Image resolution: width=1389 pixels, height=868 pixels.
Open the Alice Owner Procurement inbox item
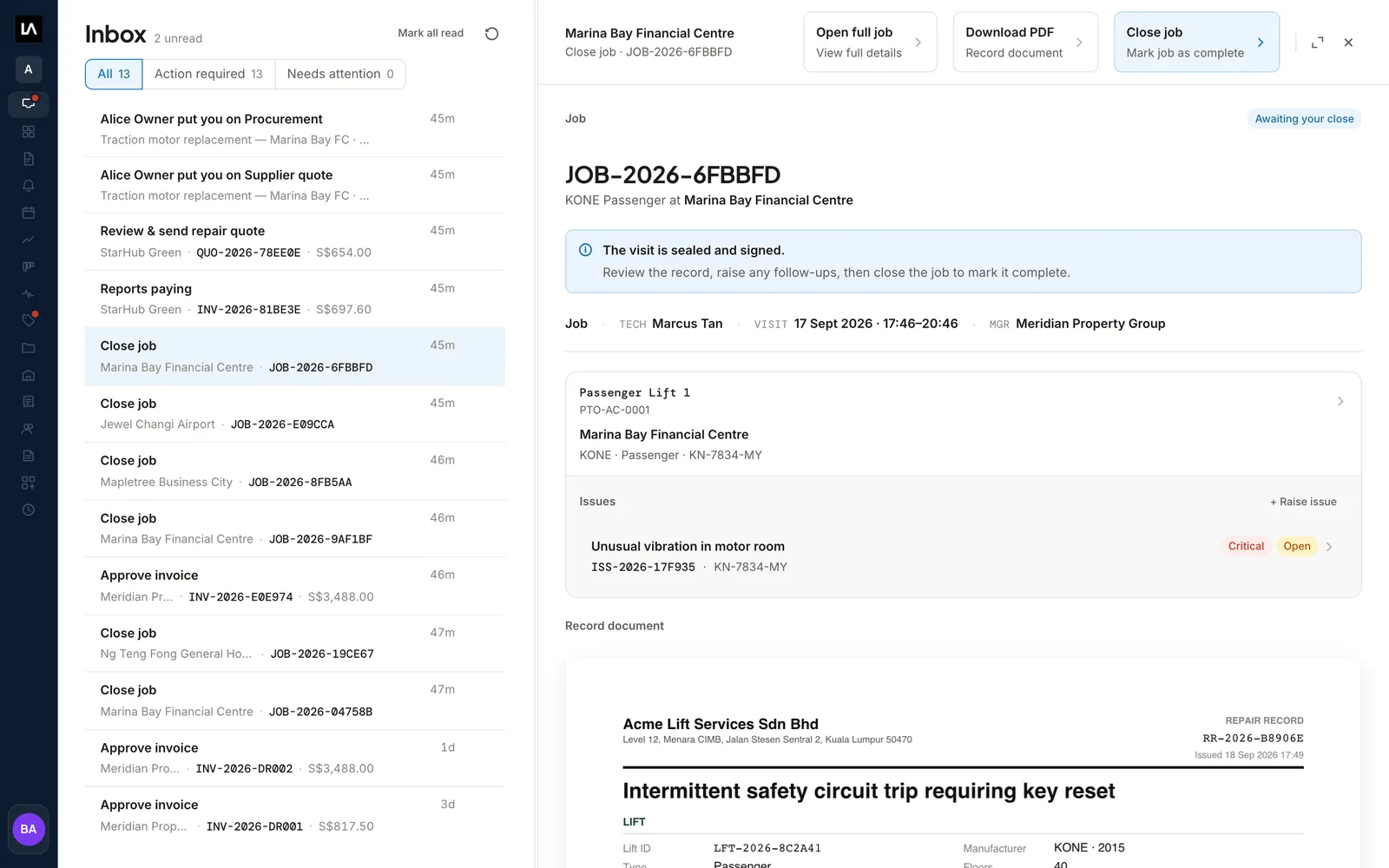pos(295,128)
